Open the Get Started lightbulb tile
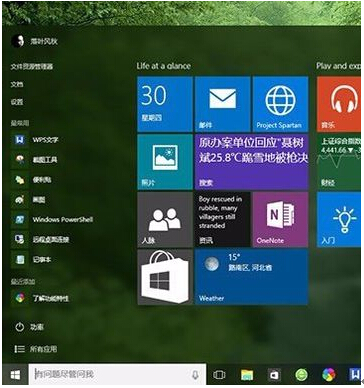Screen dimensions: 364x388 [x=339, y=219]
